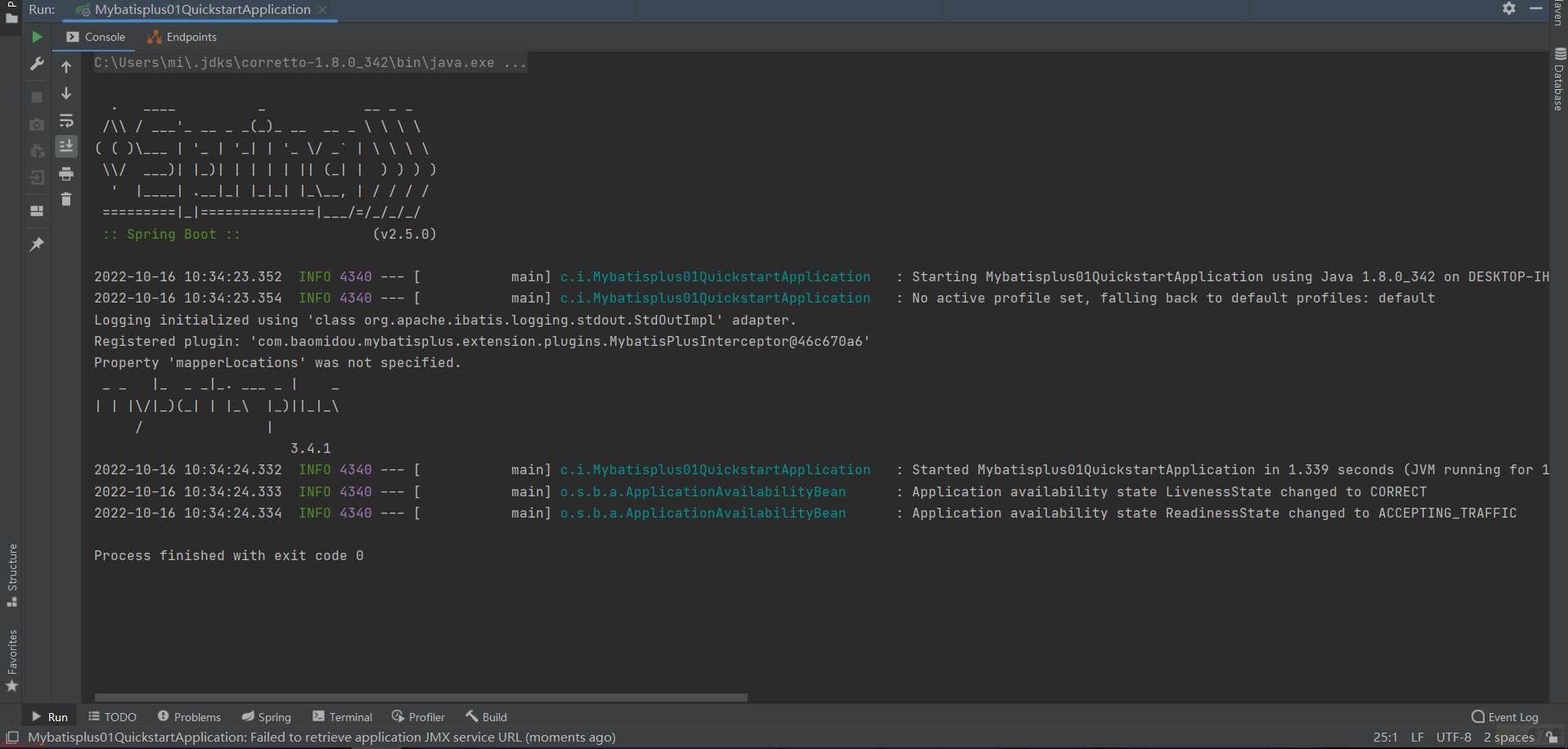Click the Up the Stack Trace arrow
The image size is (1568, 749).
click(66, 67)
